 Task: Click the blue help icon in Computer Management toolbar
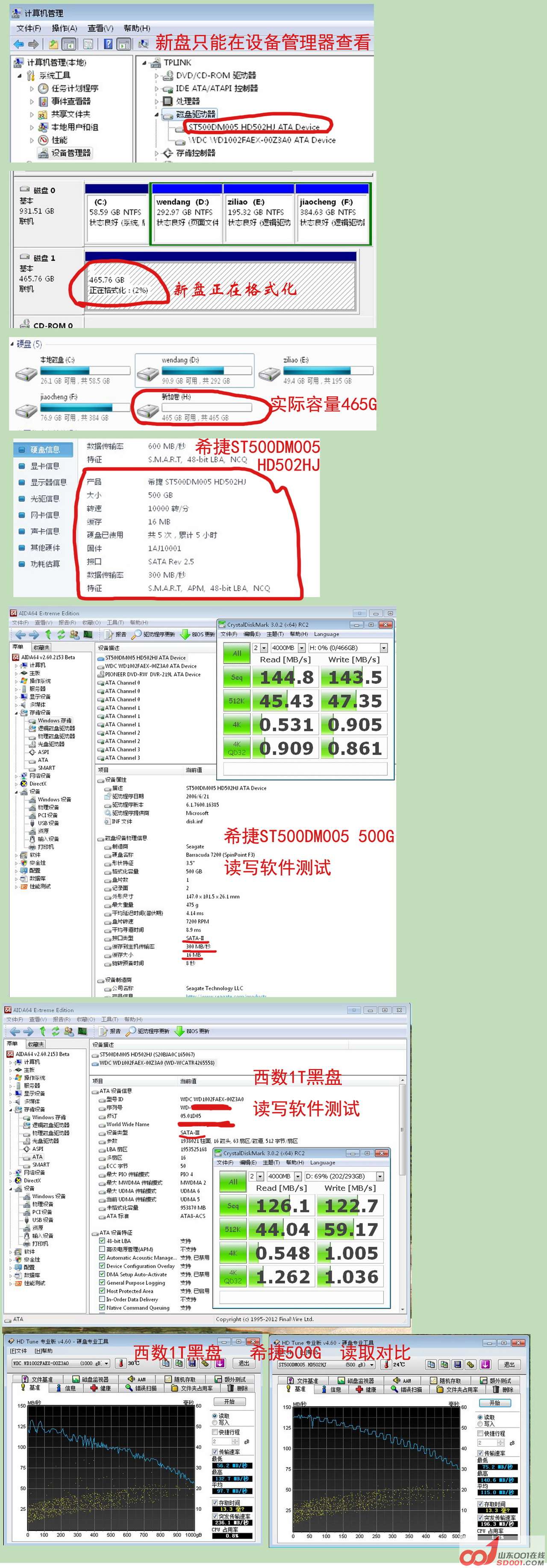point(109,44)
